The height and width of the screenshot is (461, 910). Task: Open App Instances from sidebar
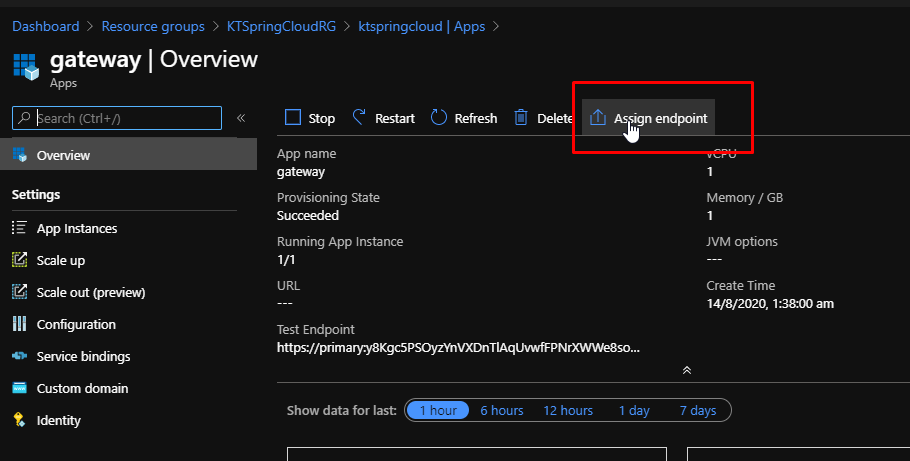[x=76, y=228]
